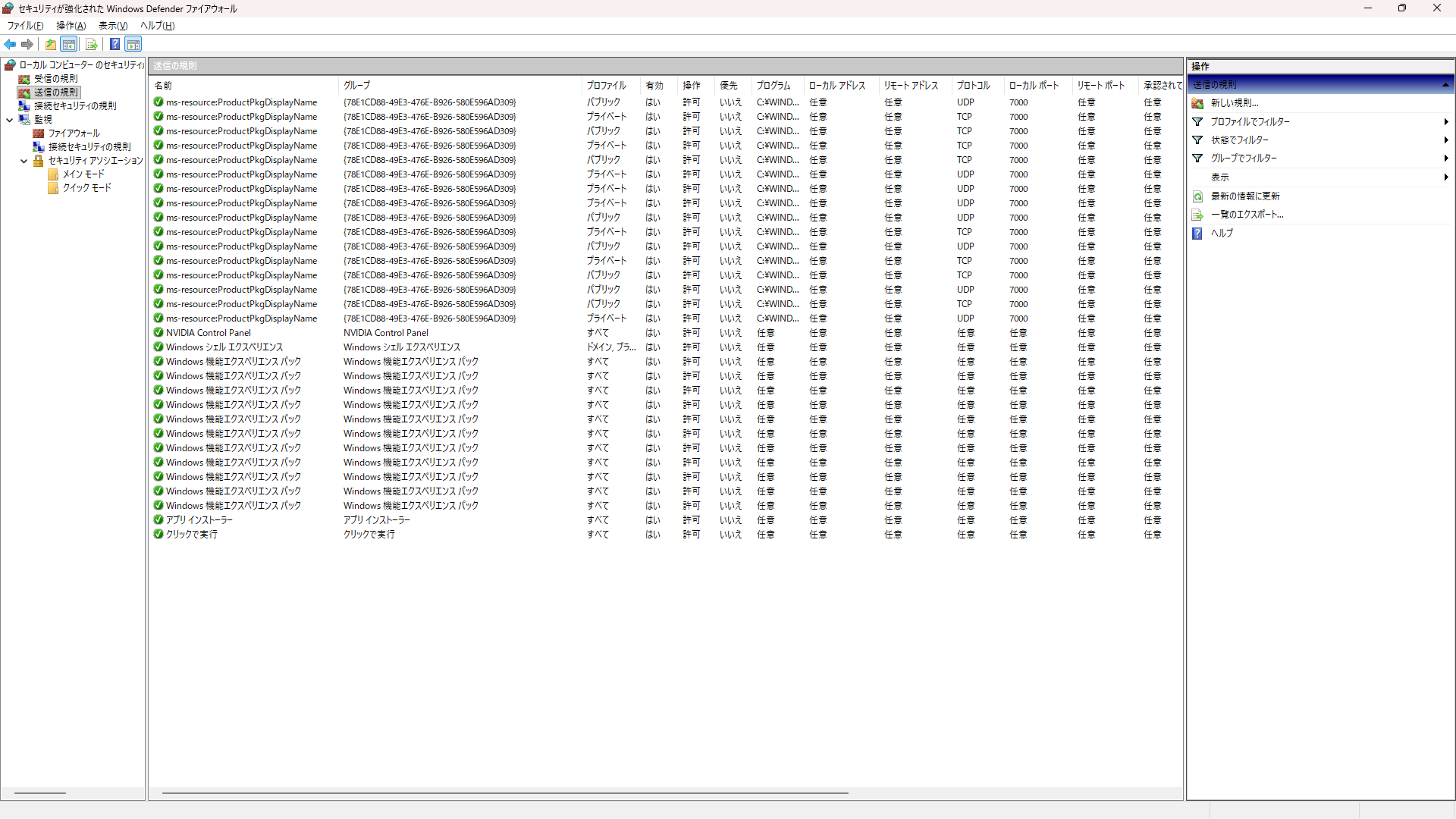Click the horizontal scrollbar of rules list
Image resolution: width=1456 pixels, height=819 pixels.
(504, 793)
